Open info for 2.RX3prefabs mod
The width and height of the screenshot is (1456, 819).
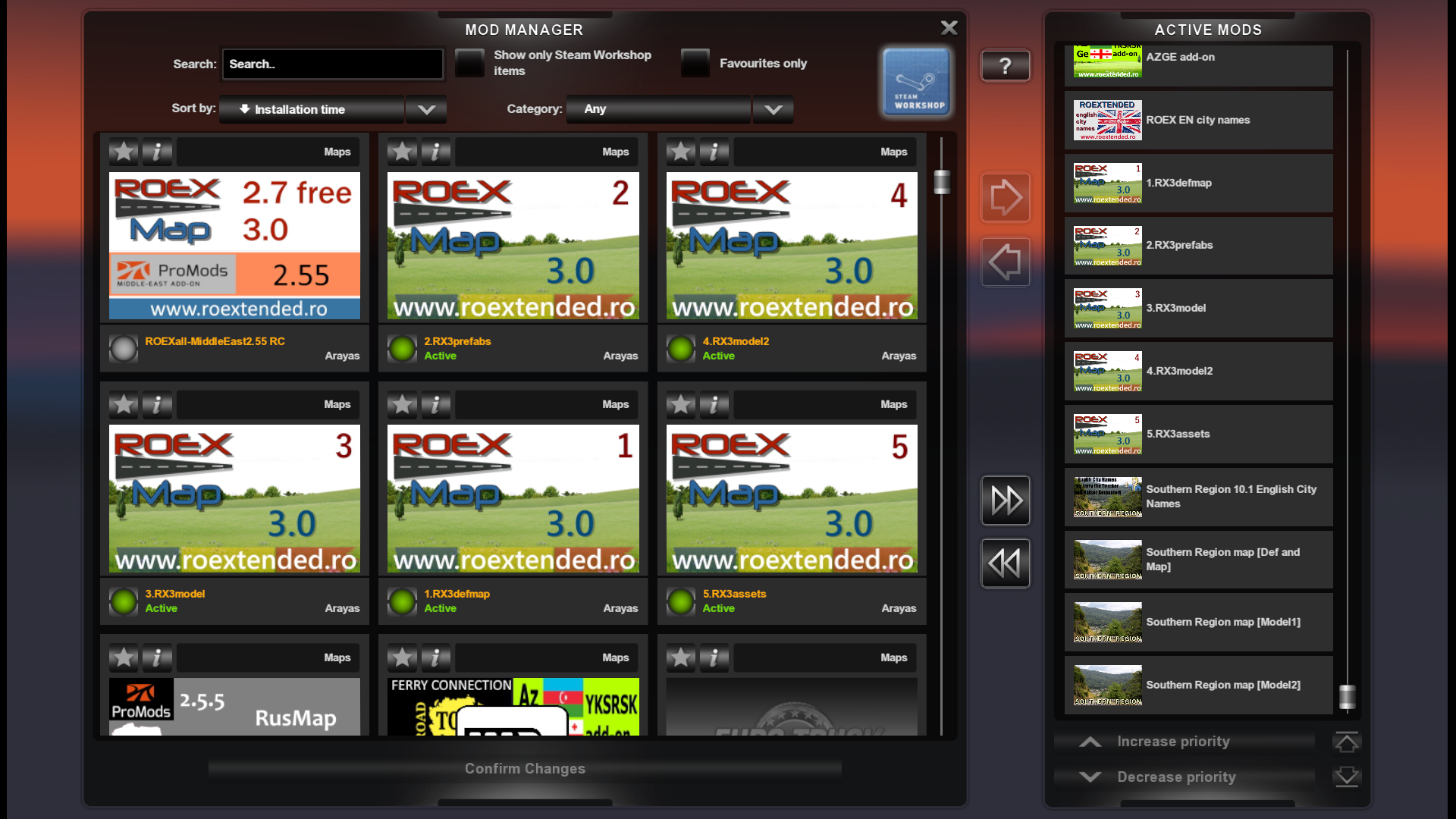coord(435,152)
